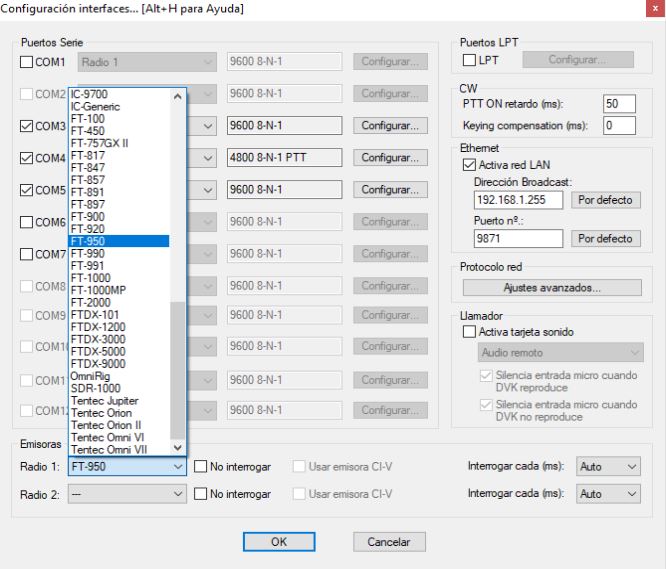Click the list scrollbar down arrow
666x569 pixels.
[x=178, y=448]
